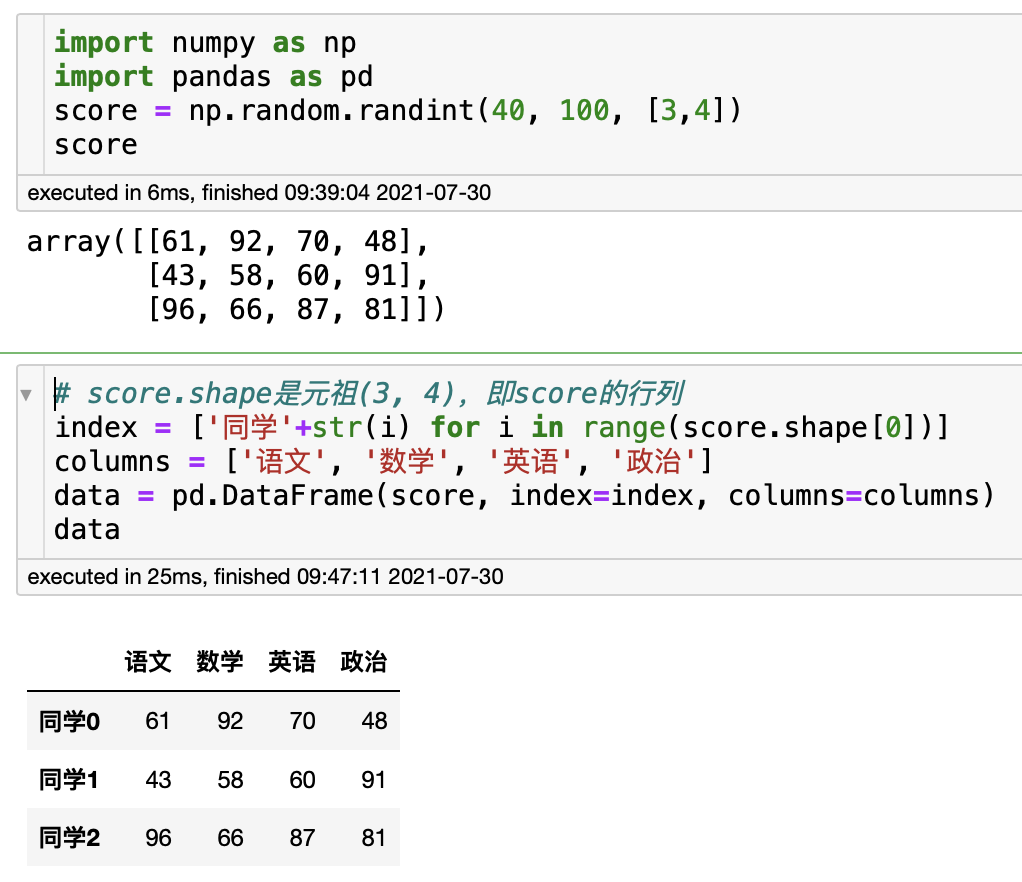The width and height of the screenshot is (1022, 882).
Task: Click table cell 61 in 同学0 row
Action: (x=158, y=721)
